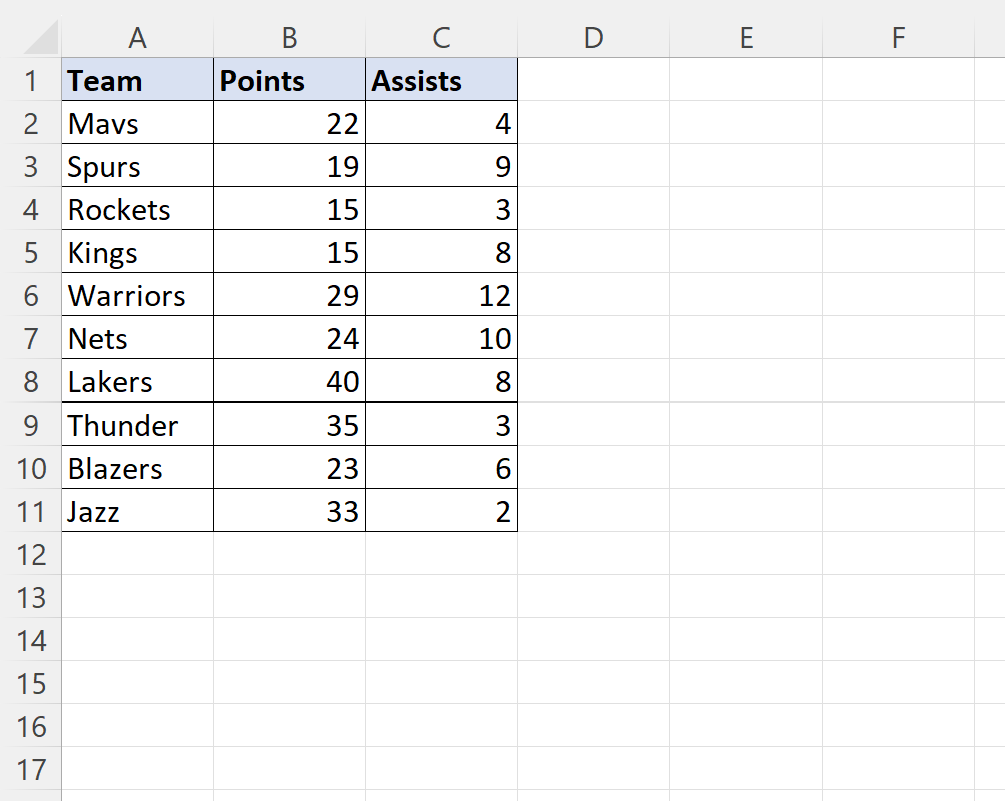Click the Warriors assists value 12

click(441, 296)
